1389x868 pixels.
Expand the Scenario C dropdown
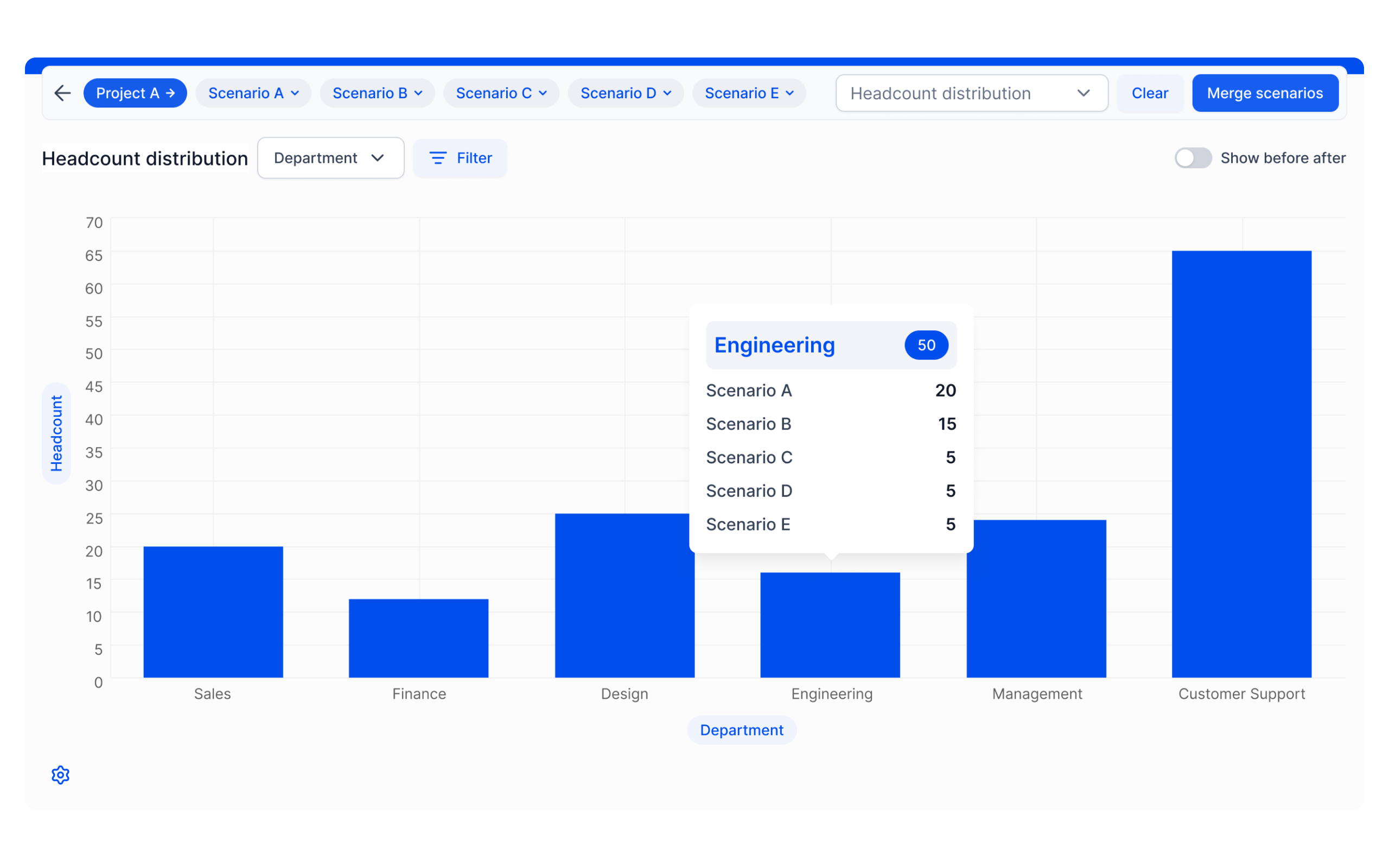click(x=501, y=93)
